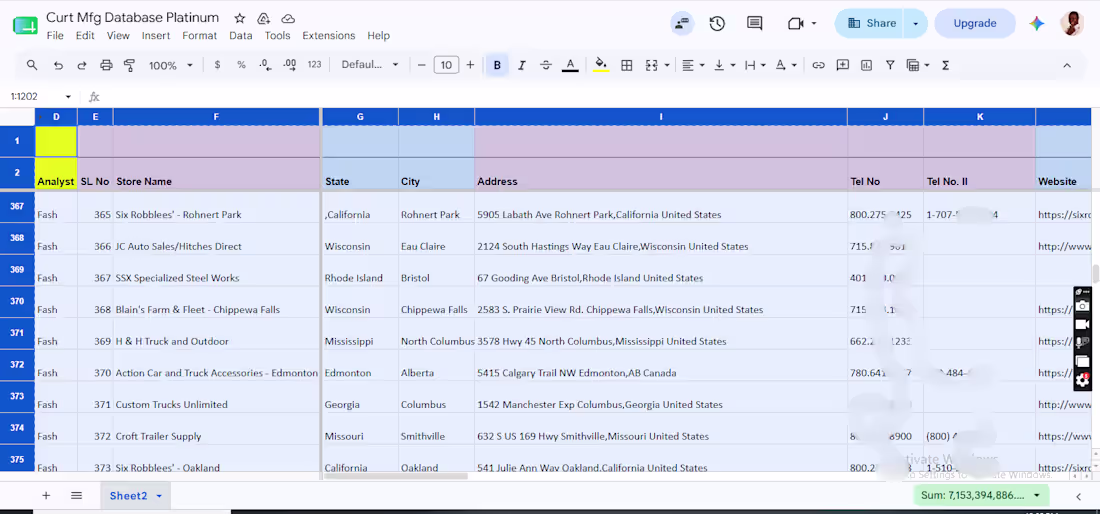
Task: Toggle Bold formatting
Action: click(x=497, y=65)
